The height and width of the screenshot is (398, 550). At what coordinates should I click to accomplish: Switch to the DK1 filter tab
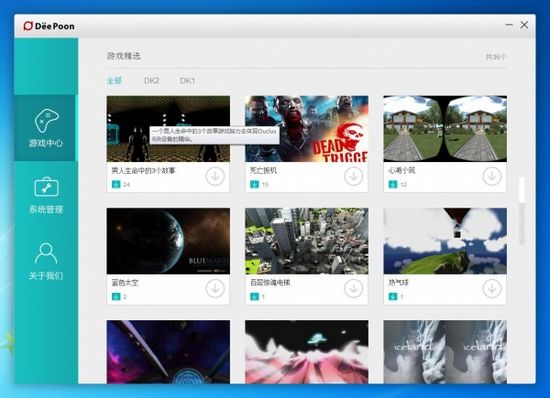187,81
